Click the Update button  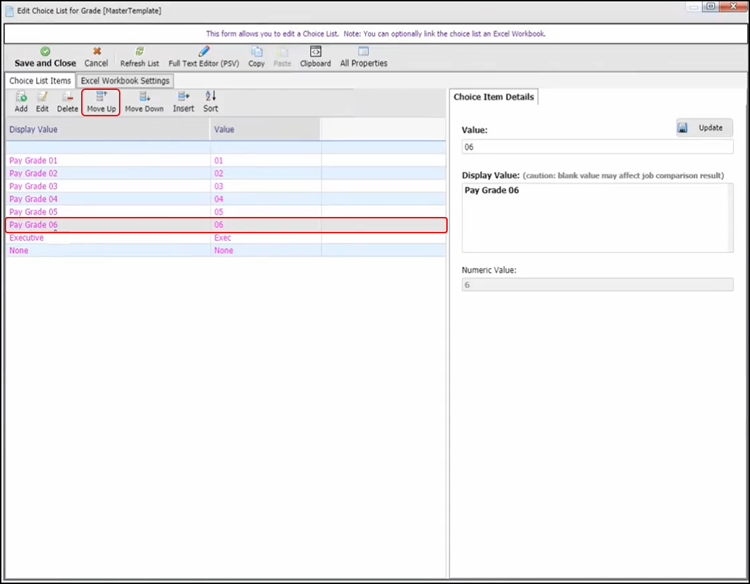point(704,128)
